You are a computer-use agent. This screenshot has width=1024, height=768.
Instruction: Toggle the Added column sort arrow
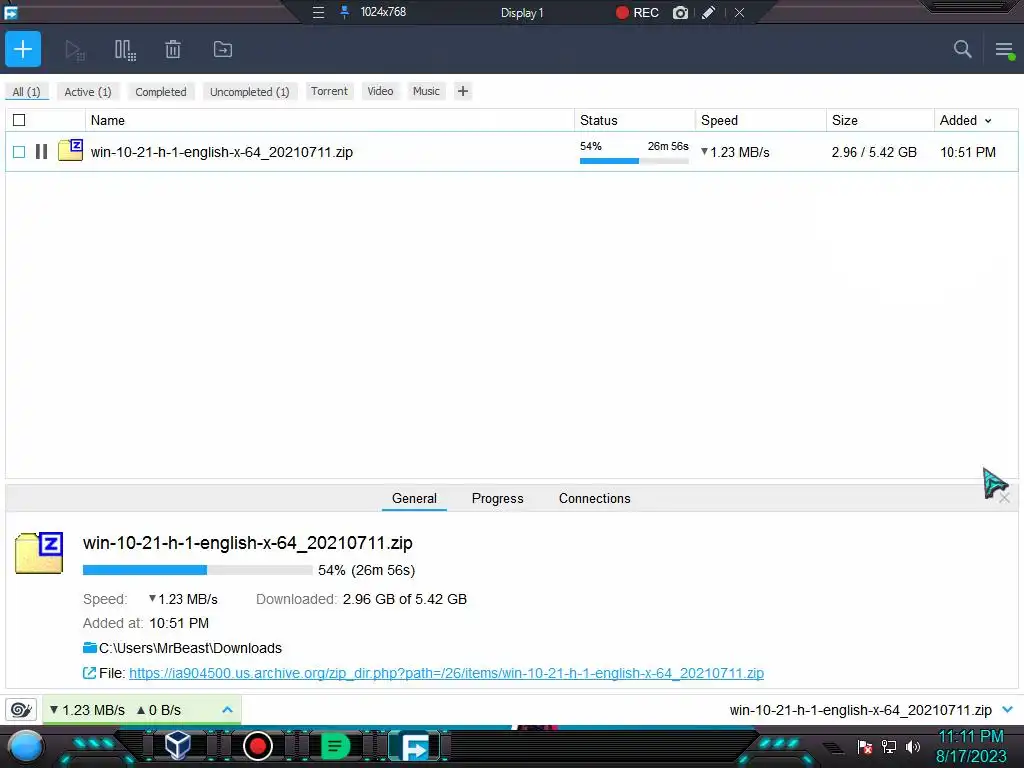tap(988, 121)
